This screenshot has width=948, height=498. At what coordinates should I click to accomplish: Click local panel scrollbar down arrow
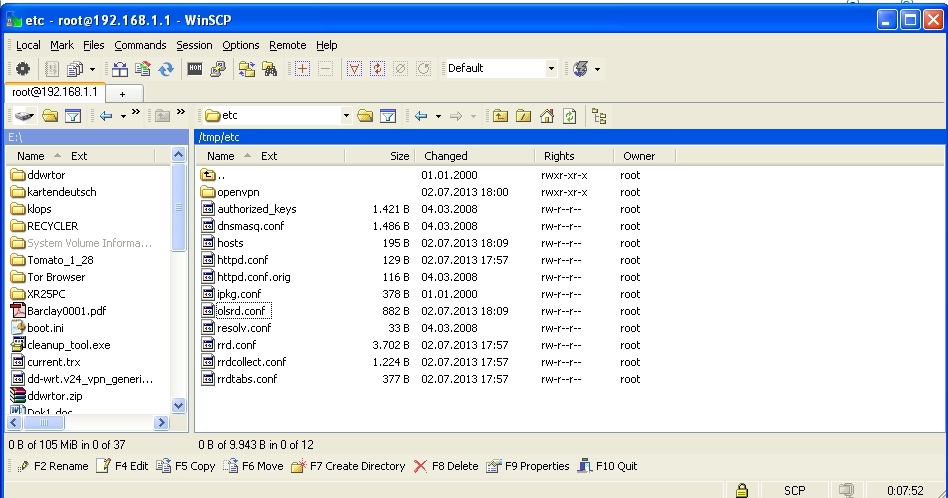pos(178,406)
